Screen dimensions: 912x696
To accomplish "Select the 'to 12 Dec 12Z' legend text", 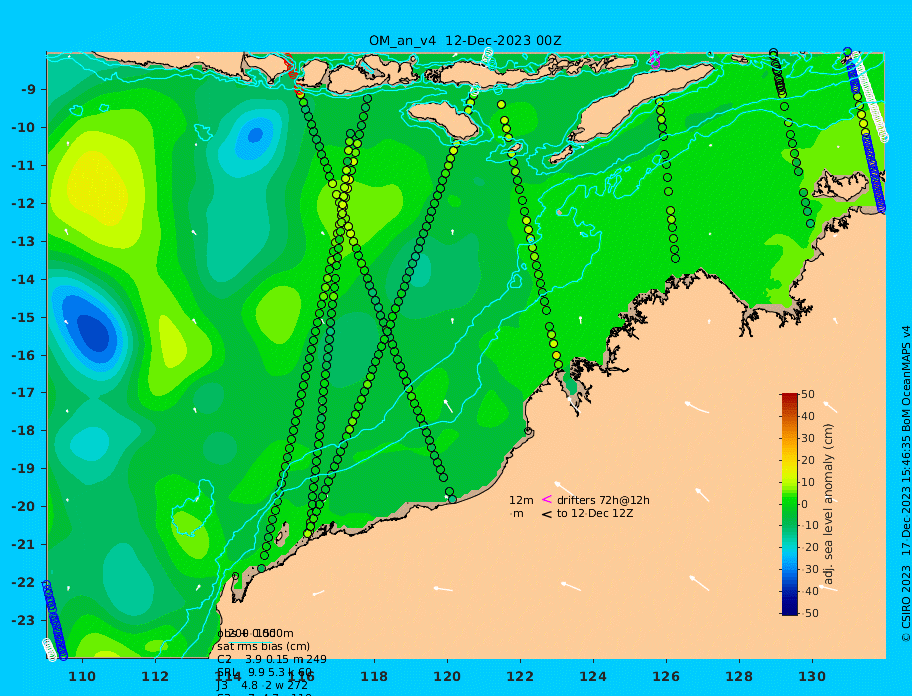I will (595, 514).
